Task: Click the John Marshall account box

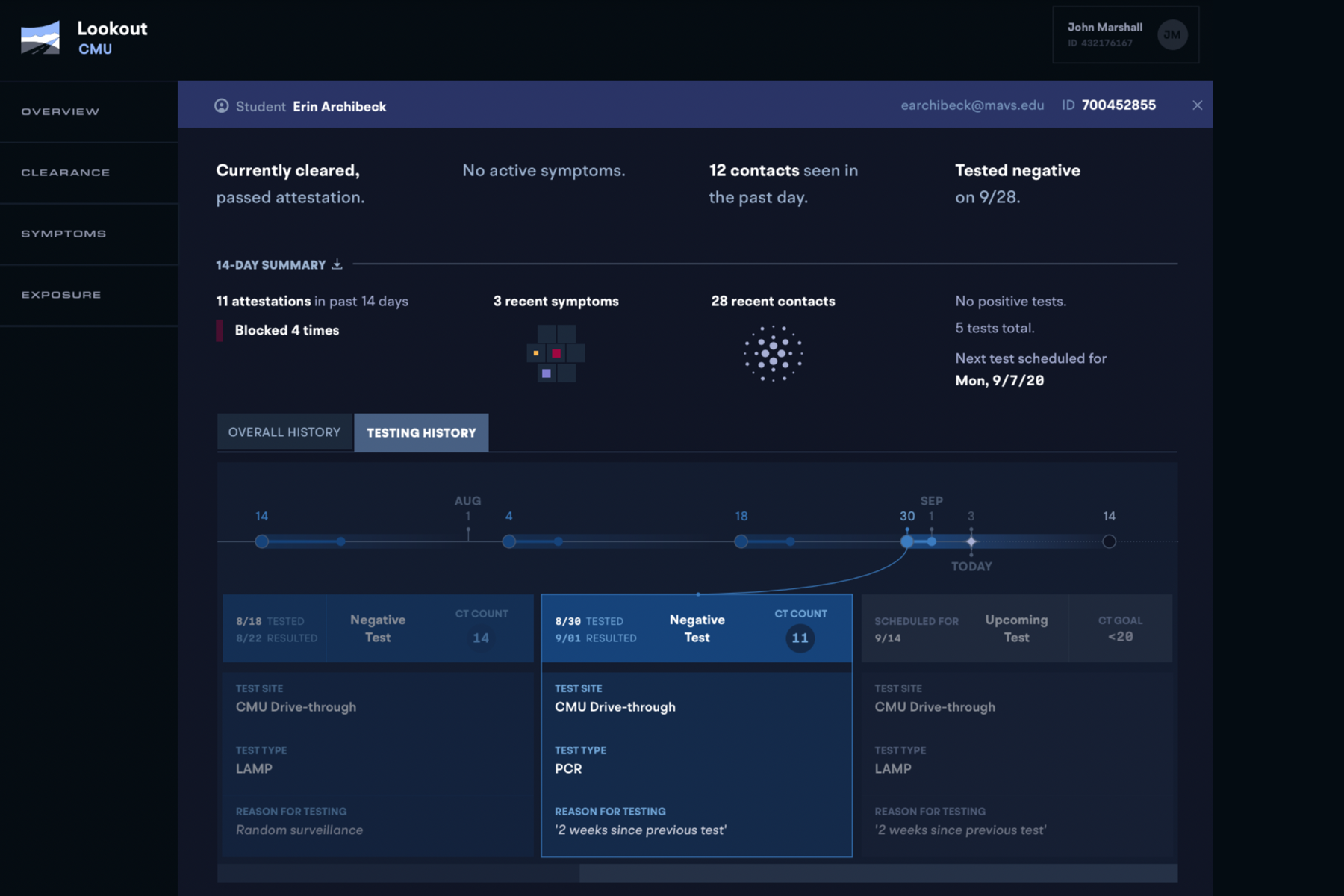Action: 1125,35
